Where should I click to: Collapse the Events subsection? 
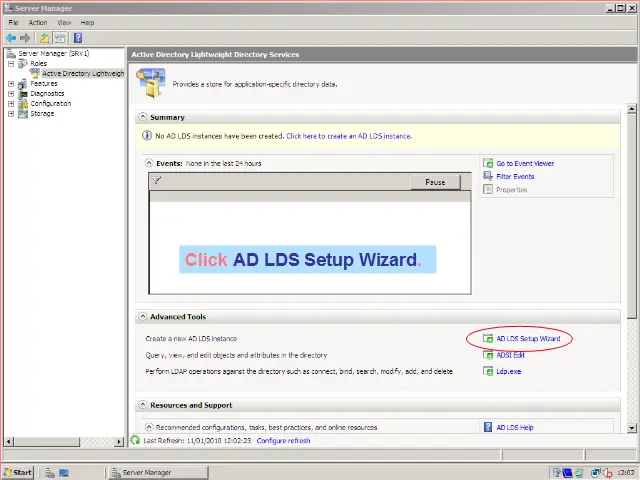[149, 163]
